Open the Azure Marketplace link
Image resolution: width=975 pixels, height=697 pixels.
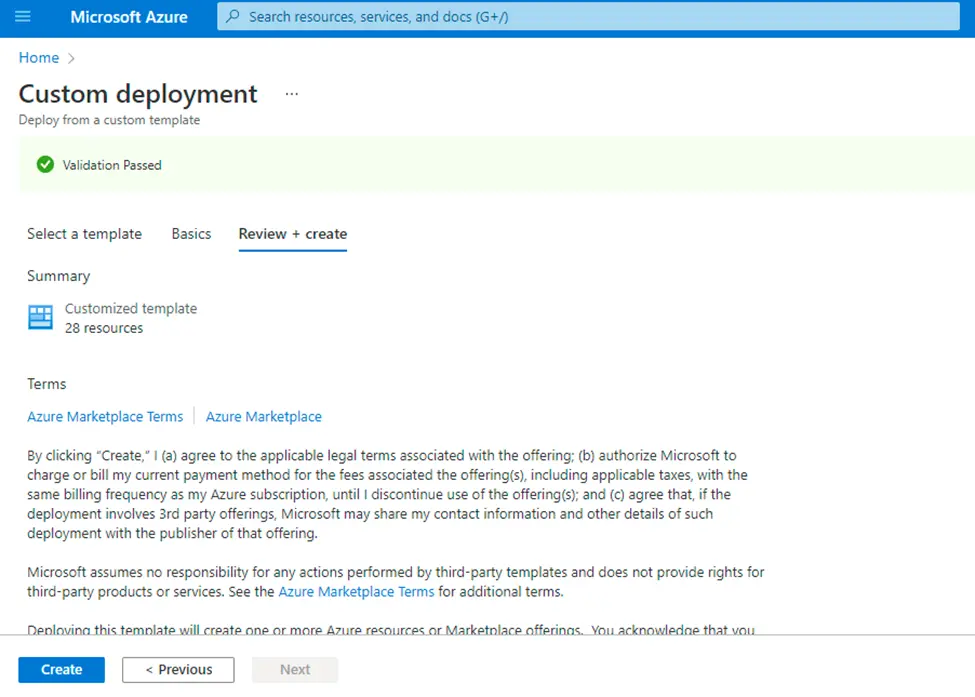(264, 417)
